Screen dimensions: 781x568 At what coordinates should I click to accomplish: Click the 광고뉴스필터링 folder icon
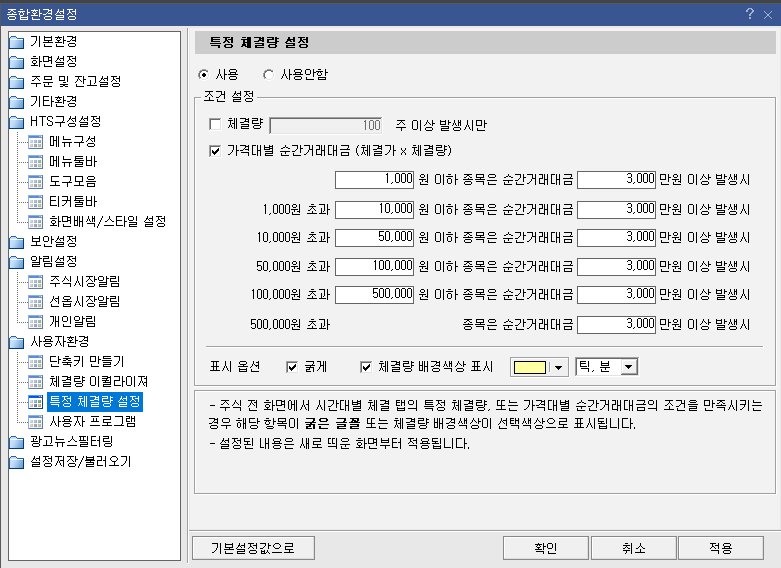[x=16, y=442]
